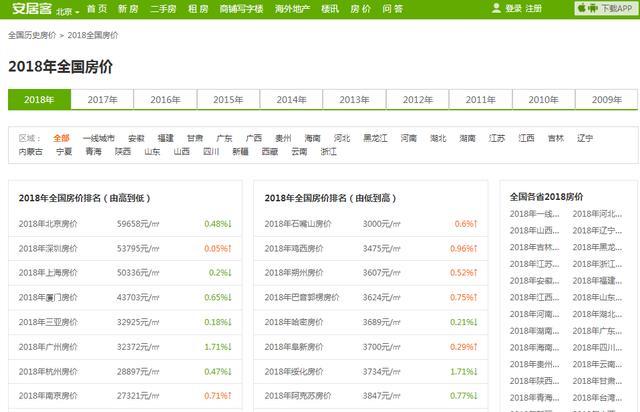Open 2018年一线... province link
The image size is (640, 412).
click(x=534, y=214)
